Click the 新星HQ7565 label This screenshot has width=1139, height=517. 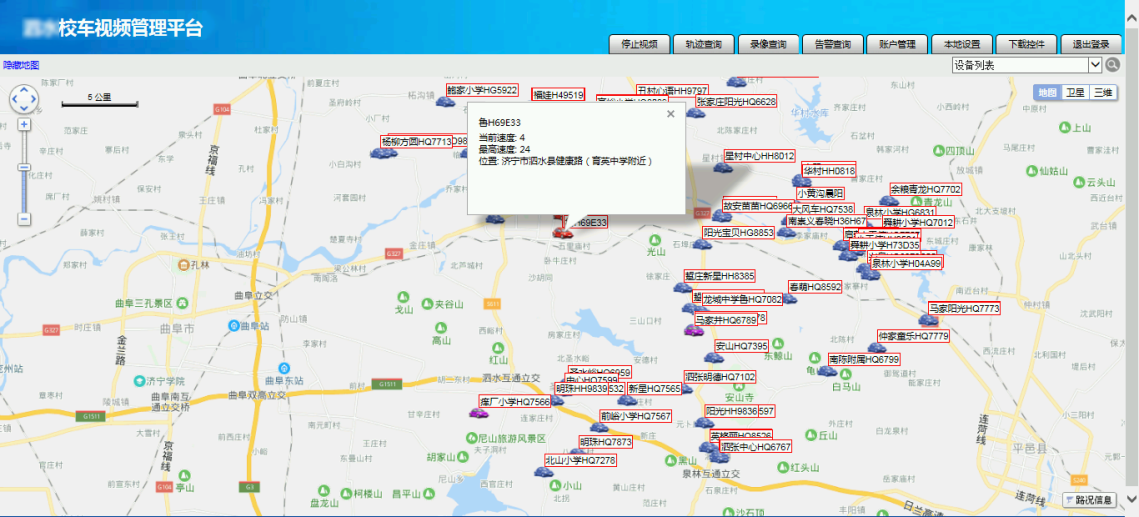[x=654, y=389]
